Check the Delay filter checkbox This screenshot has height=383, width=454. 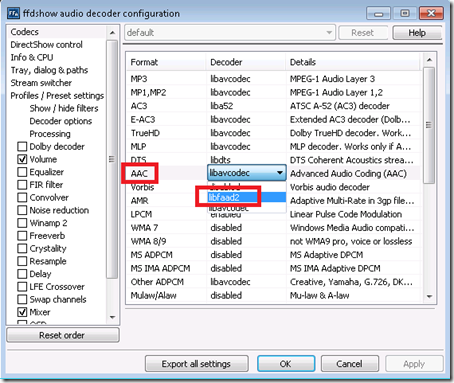22,274
